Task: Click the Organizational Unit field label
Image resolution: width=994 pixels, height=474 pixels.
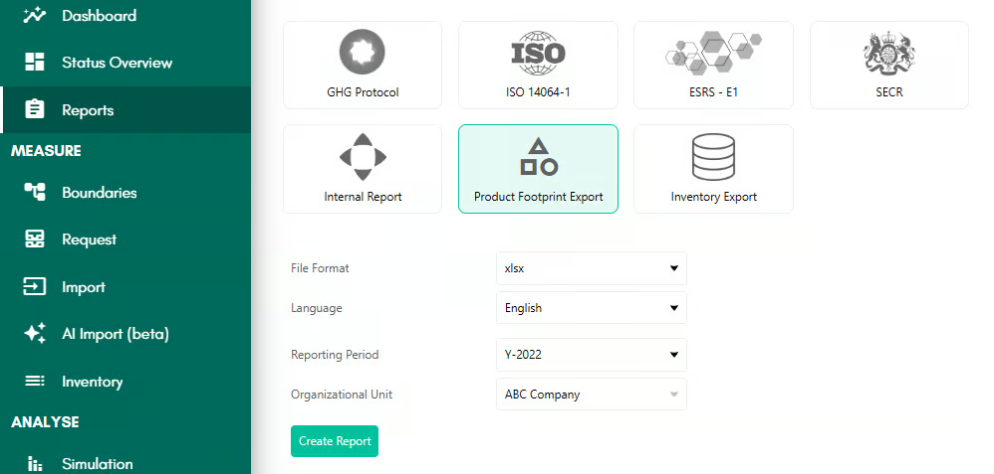Action: pos(342,394)
